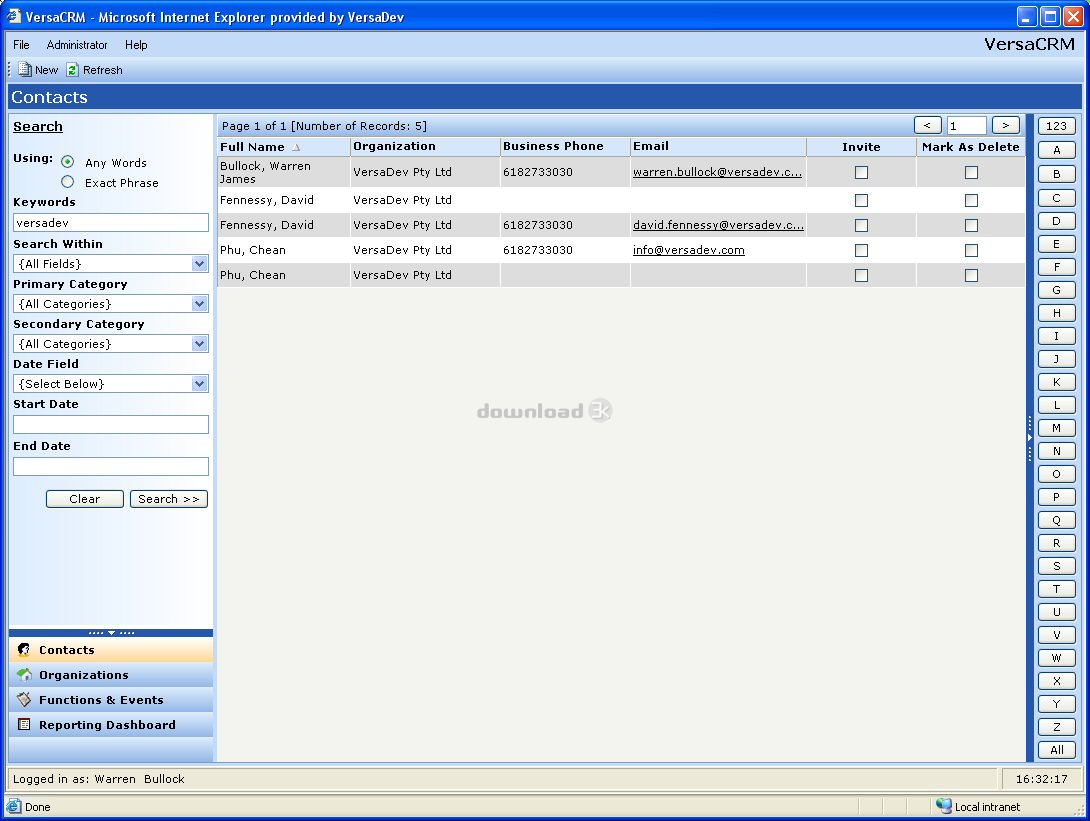Open the Secondary Category dropdown
The image size is (1090, 821).
point(200,343)
